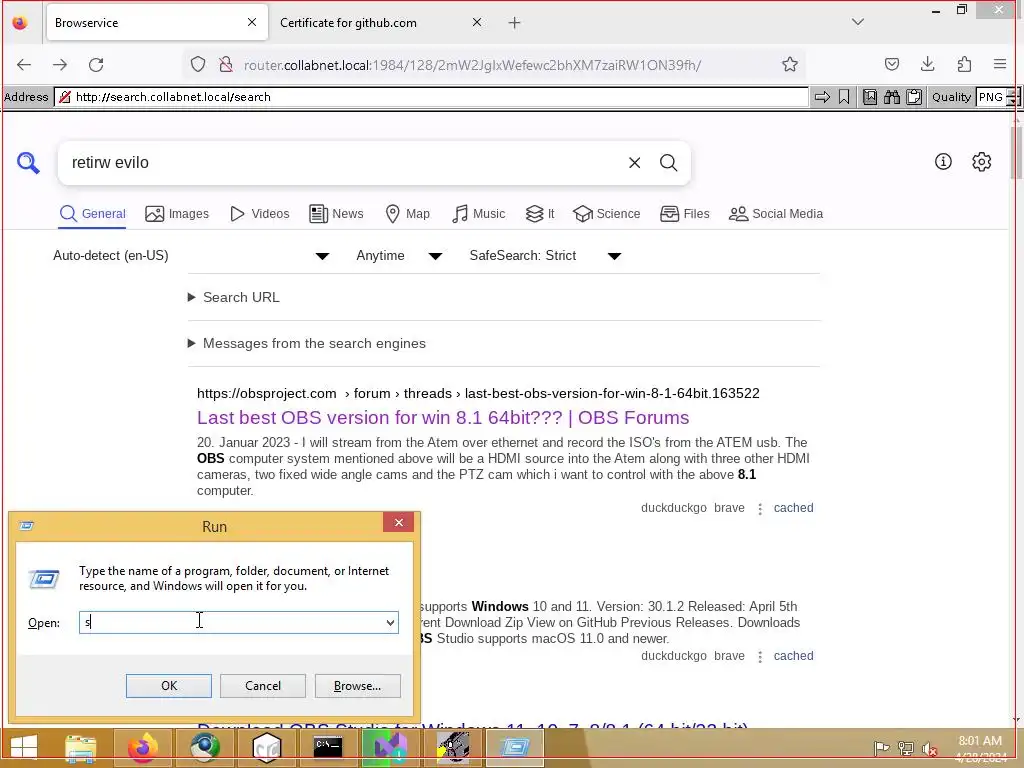Bookmark this page with the star
This screenshot has width=1024, height=768.
click(790, 65)
